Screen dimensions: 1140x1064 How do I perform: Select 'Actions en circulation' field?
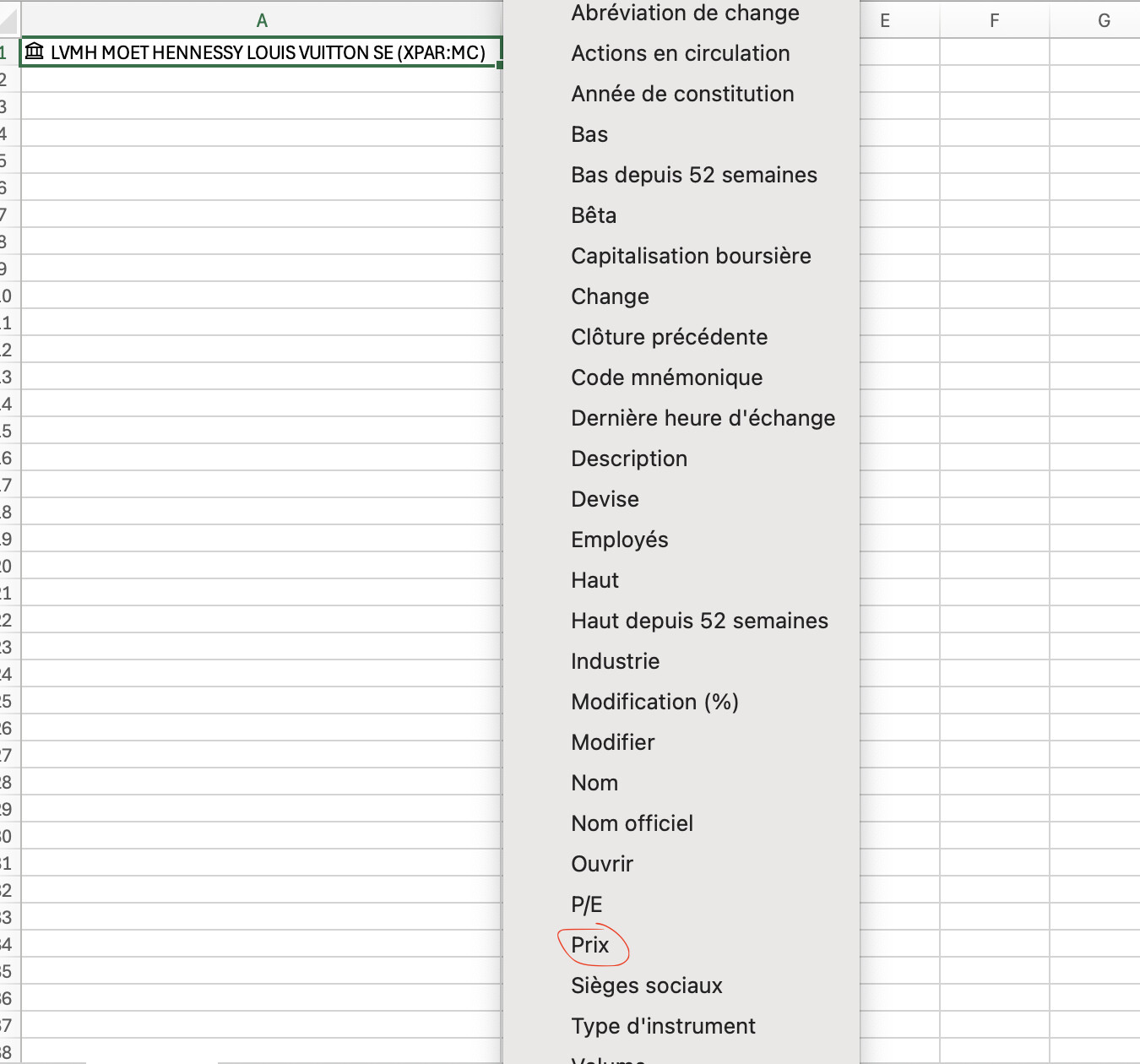pyautogui.click(x=681, y=53)
